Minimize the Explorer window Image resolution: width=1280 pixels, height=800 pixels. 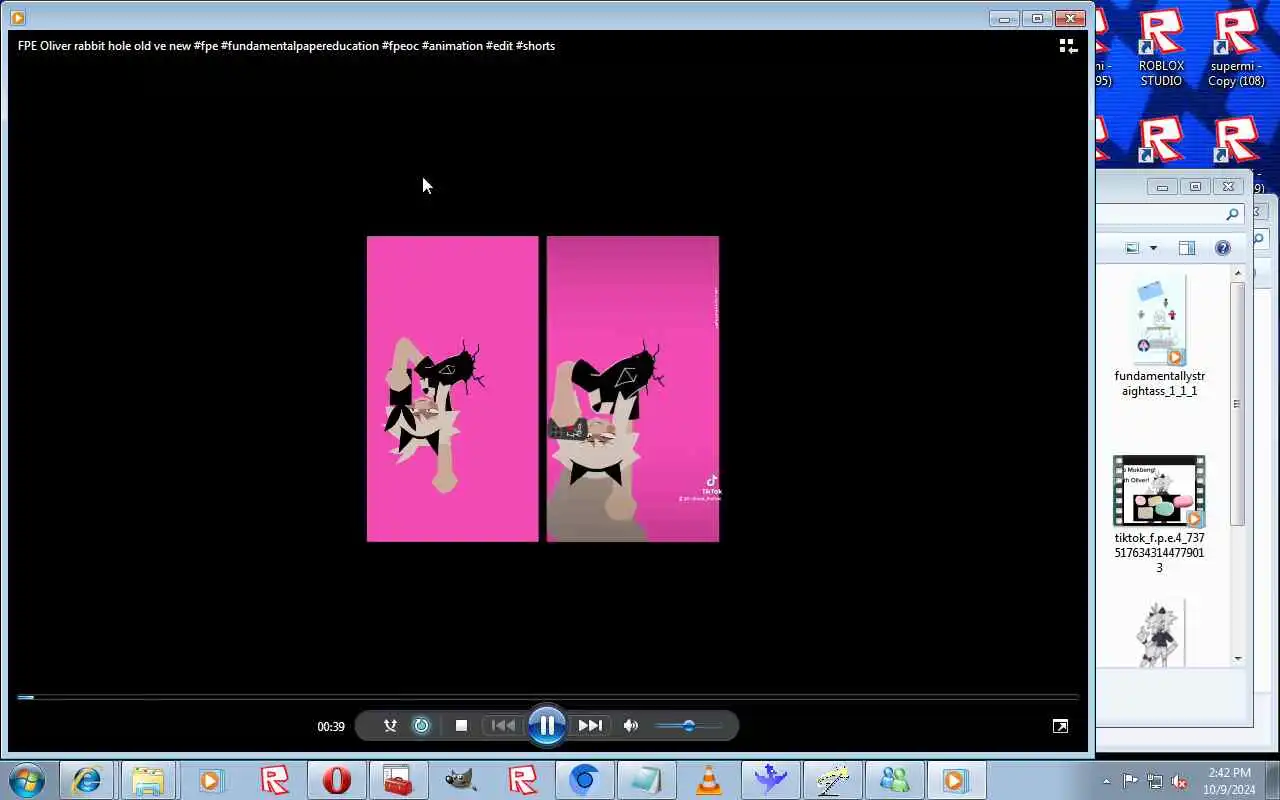1162,187
